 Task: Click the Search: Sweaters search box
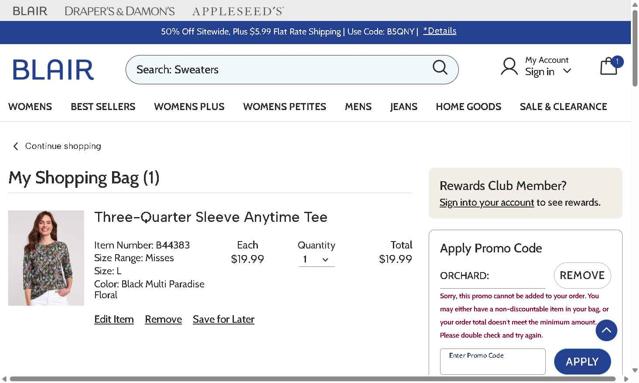click(292, 70)
